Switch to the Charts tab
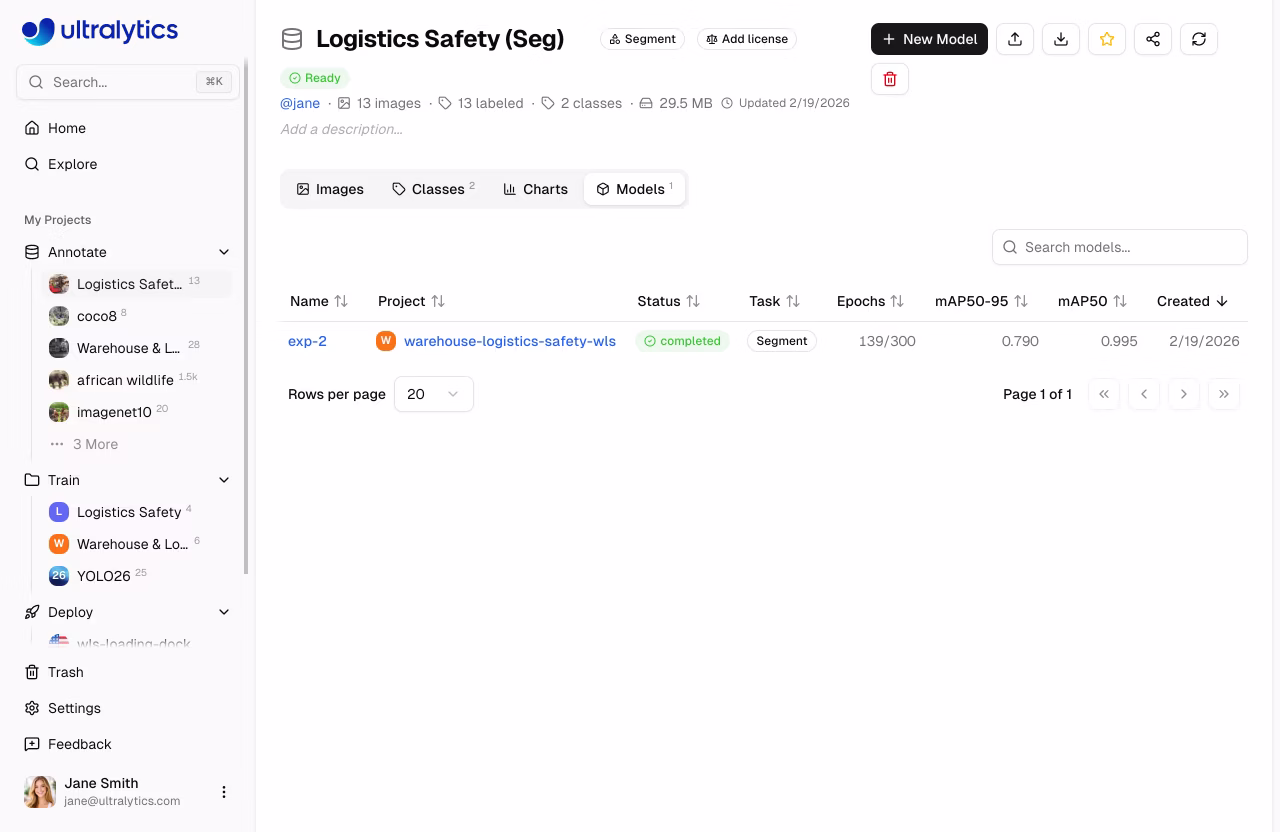This screenshot has width=1280, height=832. pyautogui.click(x=535, y=189)
